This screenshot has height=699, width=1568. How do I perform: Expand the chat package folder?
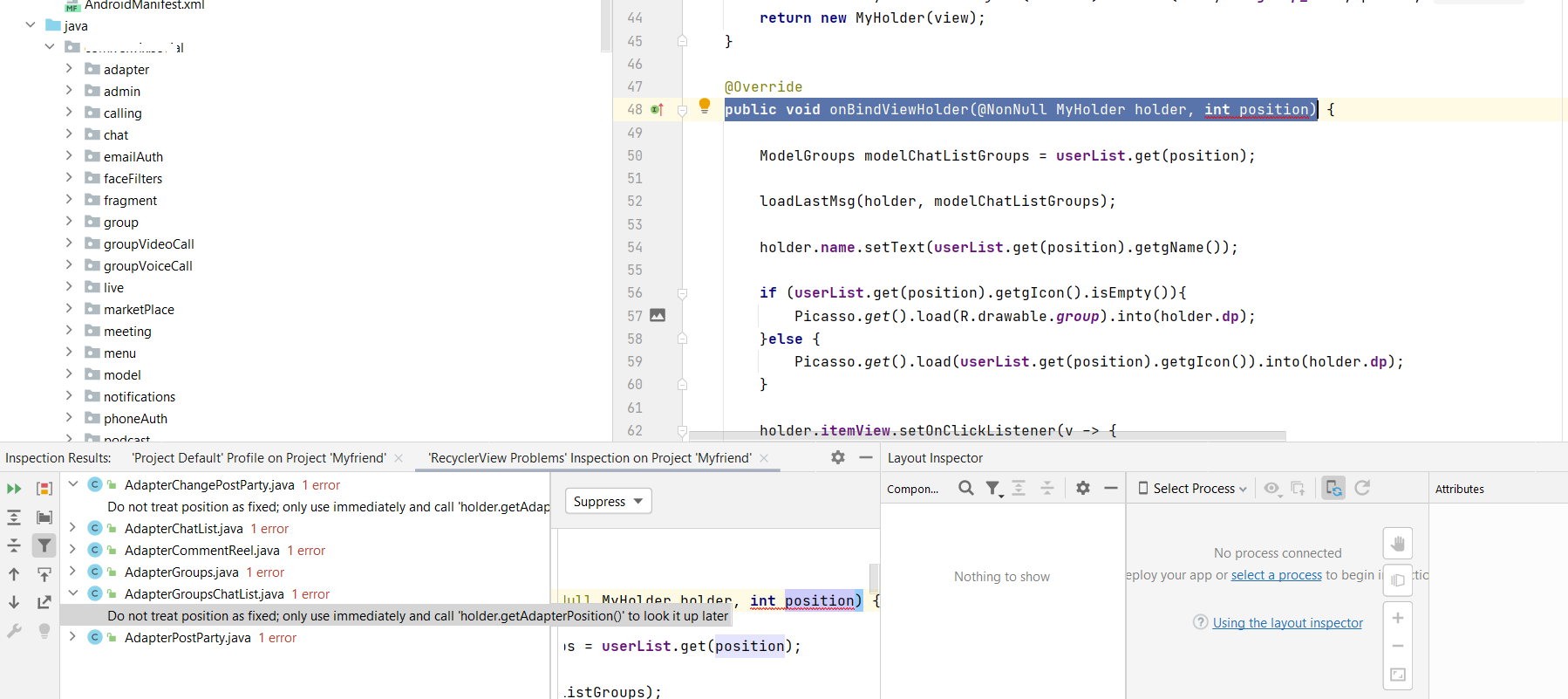[x=69, y=134]
